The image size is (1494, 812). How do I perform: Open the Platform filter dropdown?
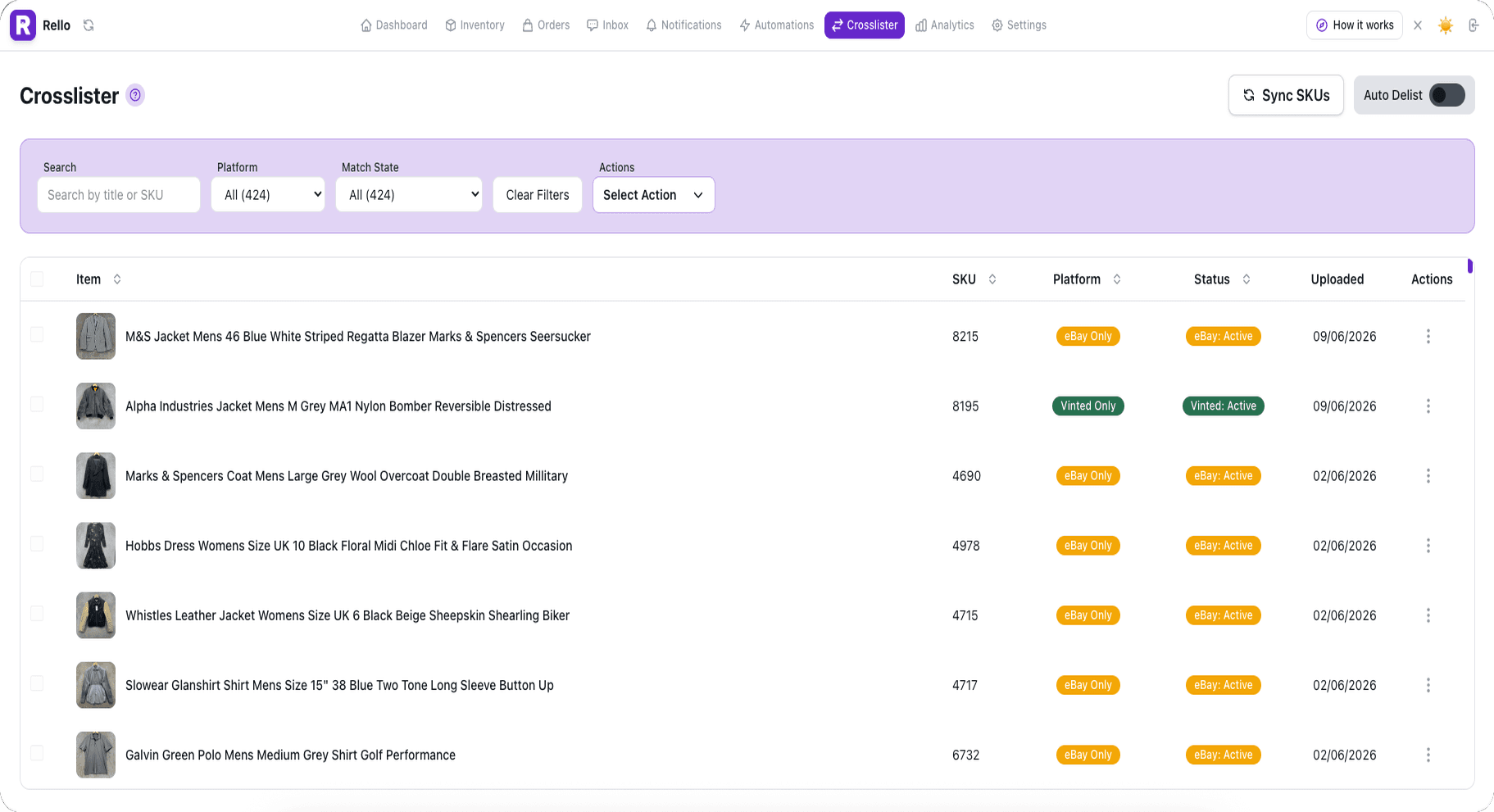(268, 195)
